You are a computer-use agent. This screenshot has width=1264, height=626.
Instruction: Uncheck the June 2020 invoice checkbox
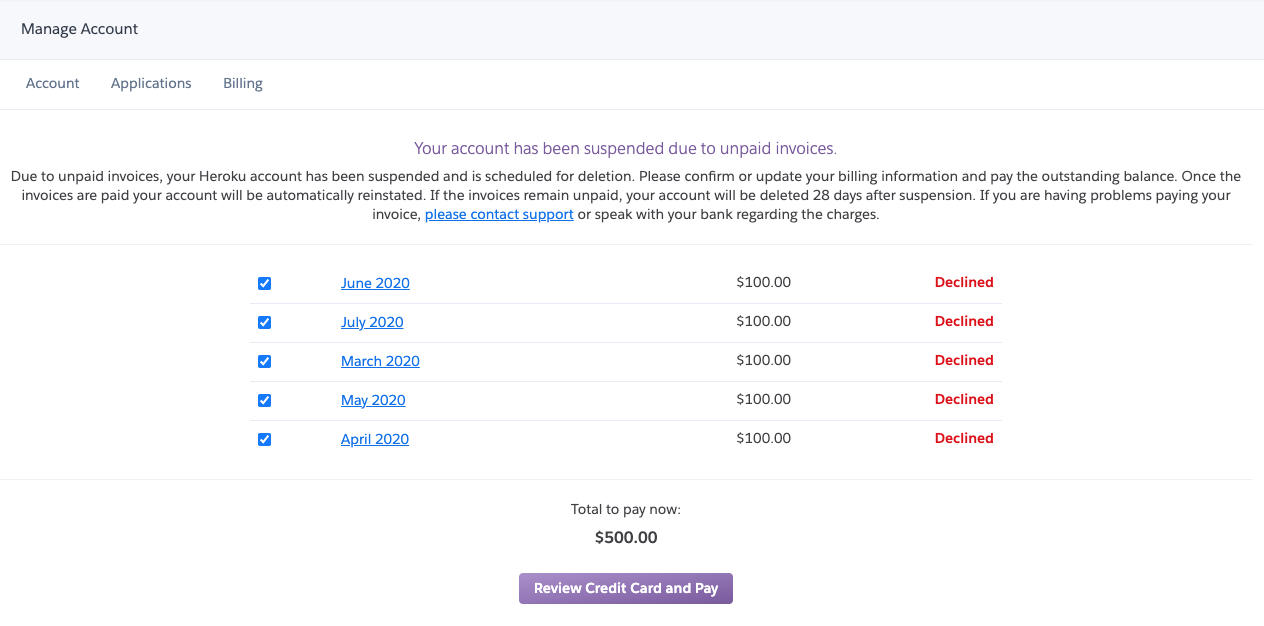coord(264,283)
